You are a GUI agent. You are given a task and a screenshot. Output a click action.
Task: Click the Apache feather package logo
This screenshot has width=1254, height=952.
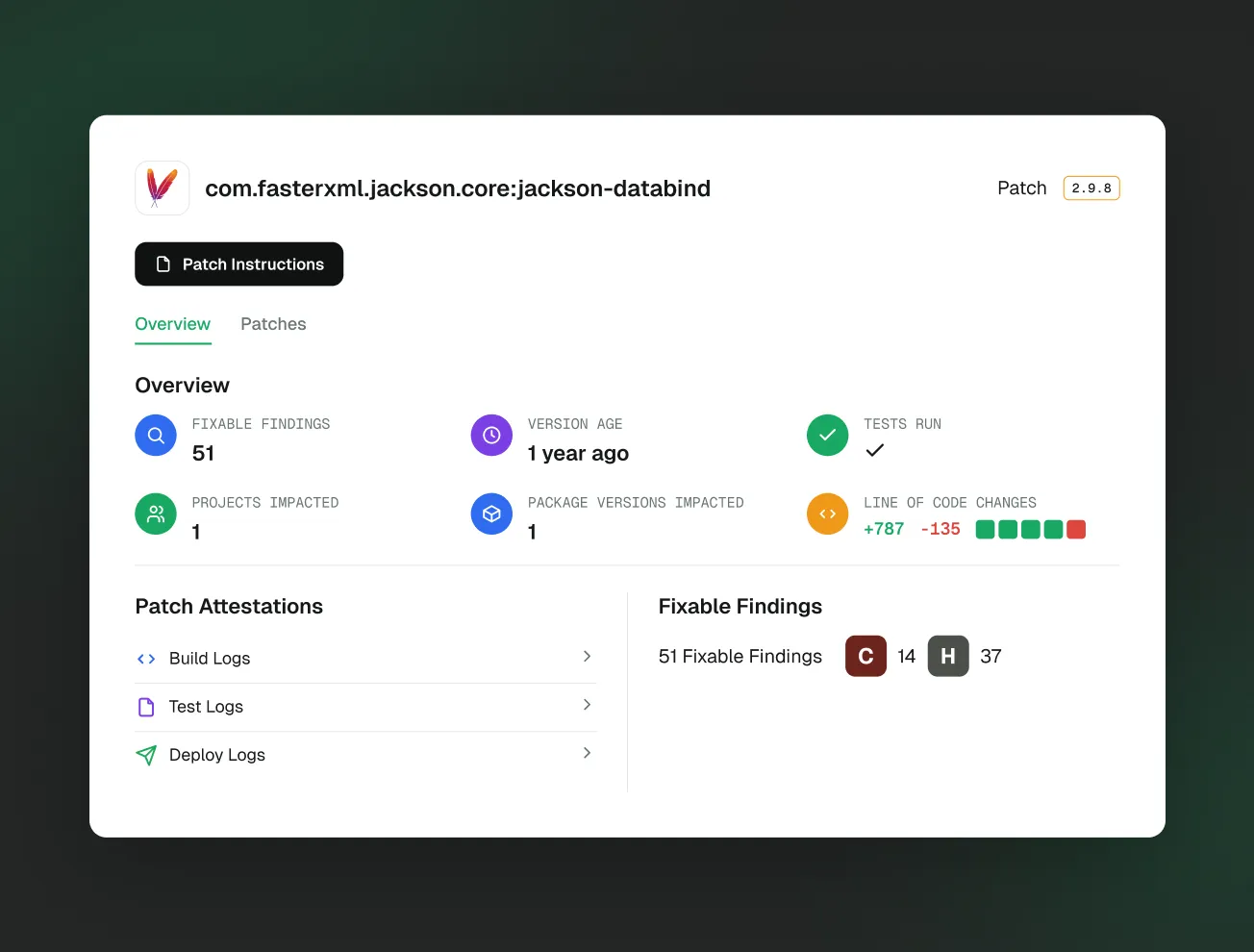pos(163,188)
